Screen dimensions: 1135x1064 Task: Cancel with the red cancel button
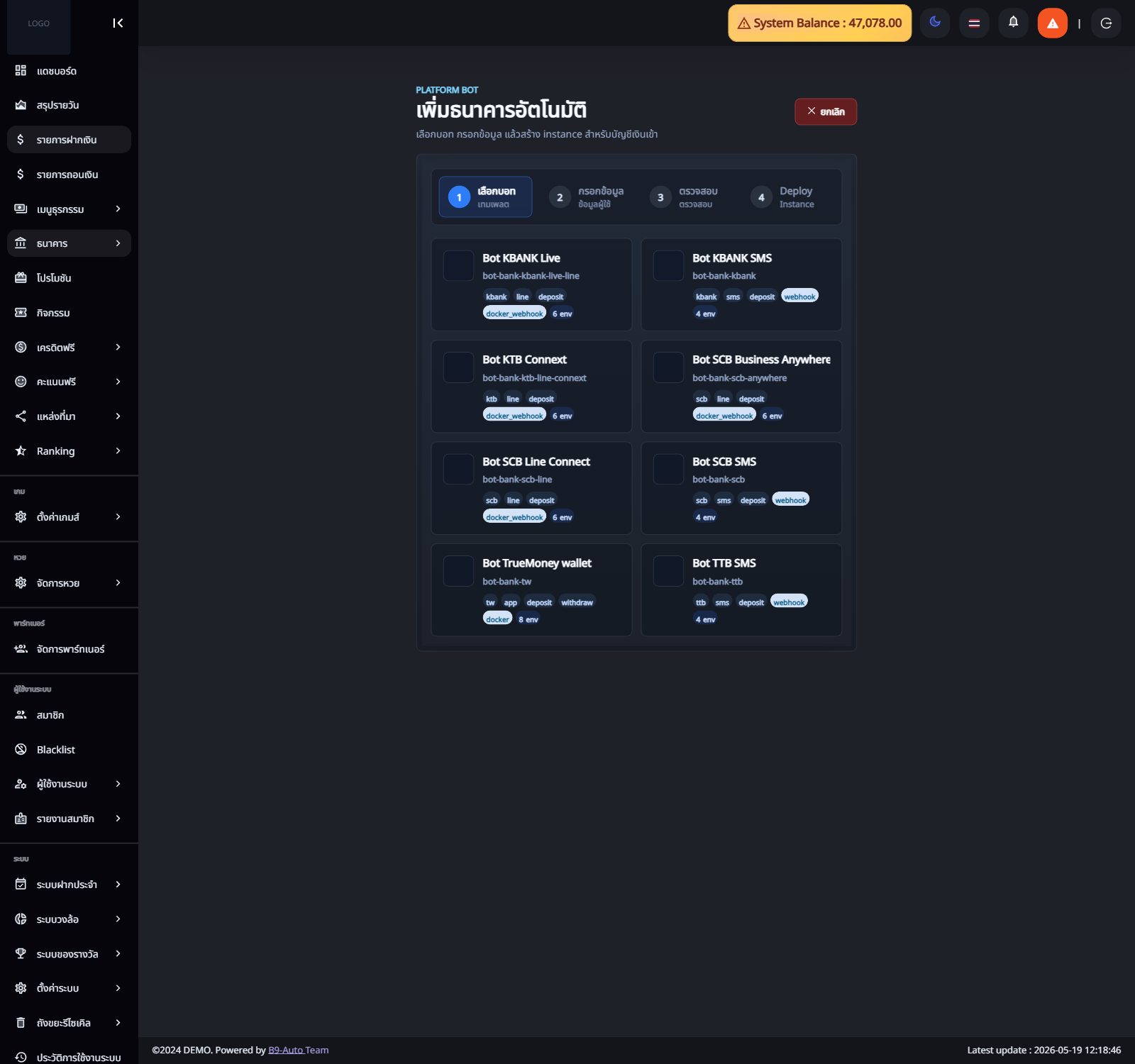[826, 111]
